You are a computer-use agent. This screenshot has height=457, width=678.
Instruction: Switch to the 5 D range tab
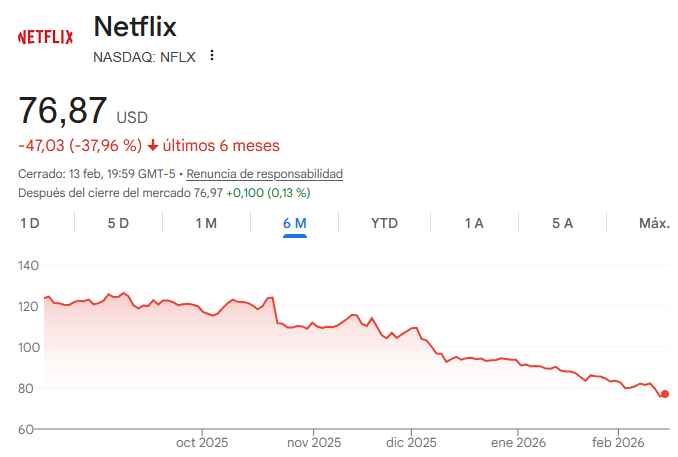pyautogui.click(x=118, y=223)
